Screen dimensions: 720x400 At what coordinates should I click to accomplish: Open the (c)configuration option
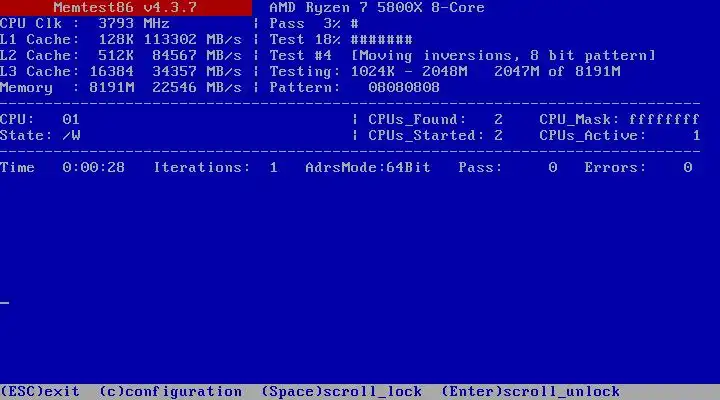(x=170, y=392)
